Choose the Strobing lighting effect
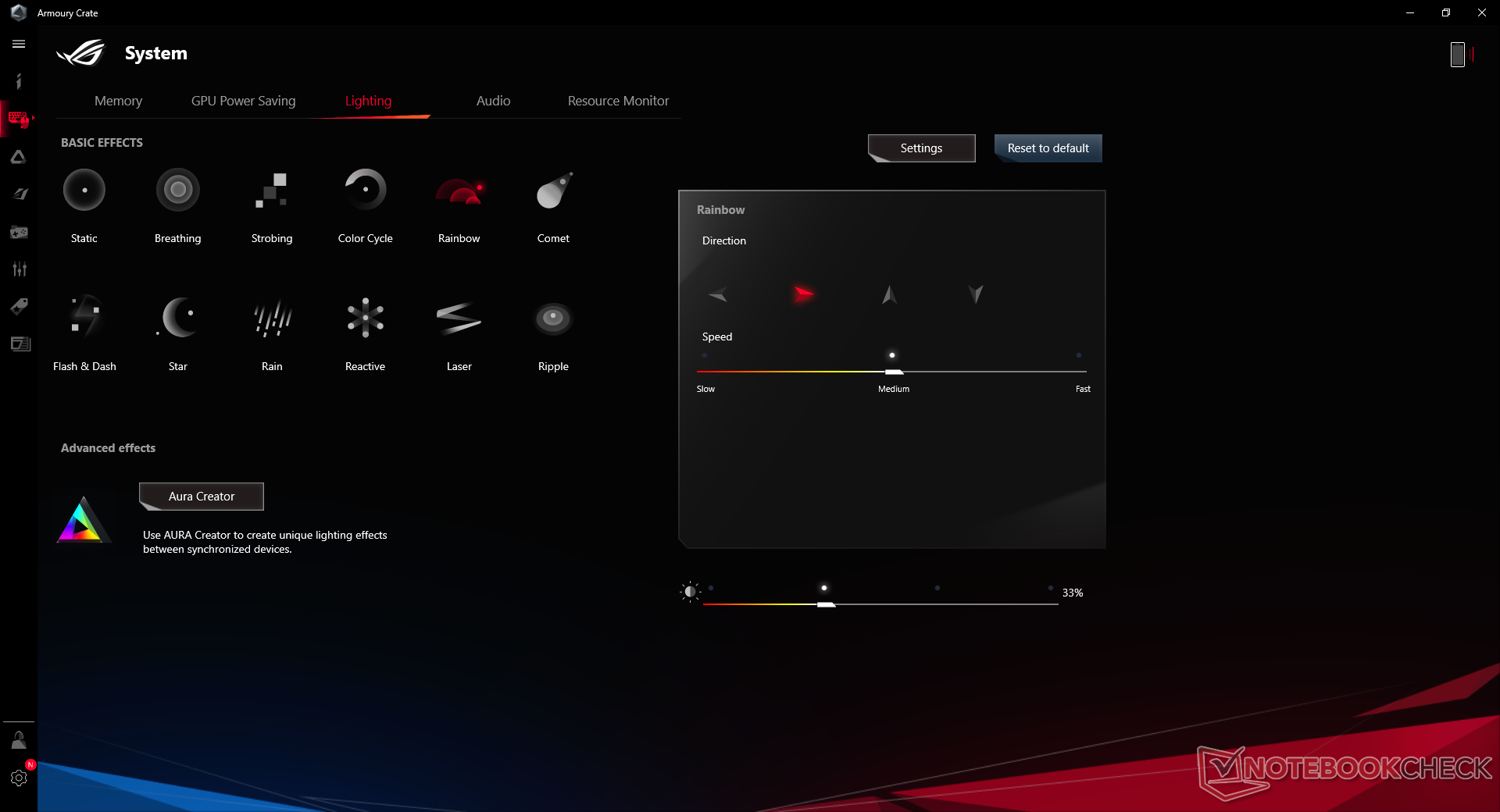 272,190
